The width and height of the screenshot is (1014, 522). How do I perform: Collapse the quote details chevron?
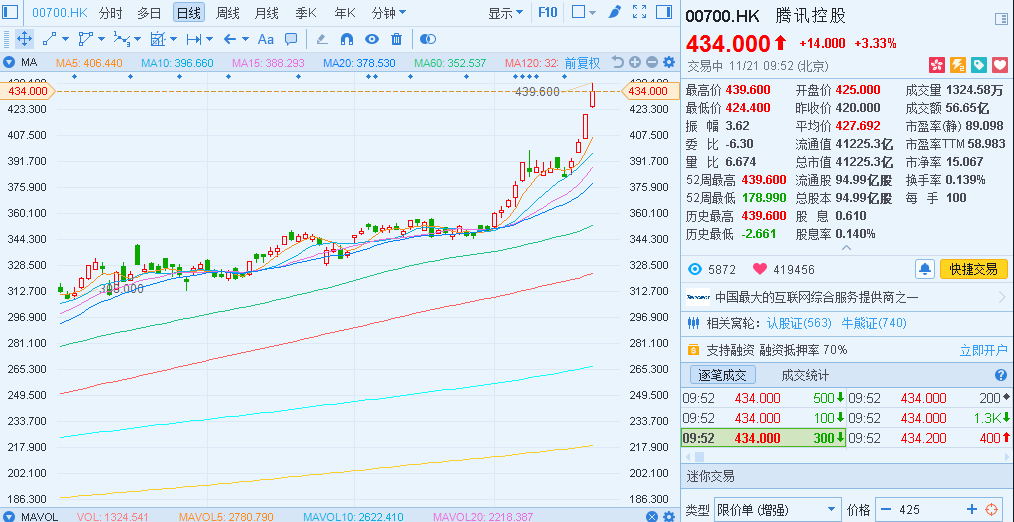[846, 248]
